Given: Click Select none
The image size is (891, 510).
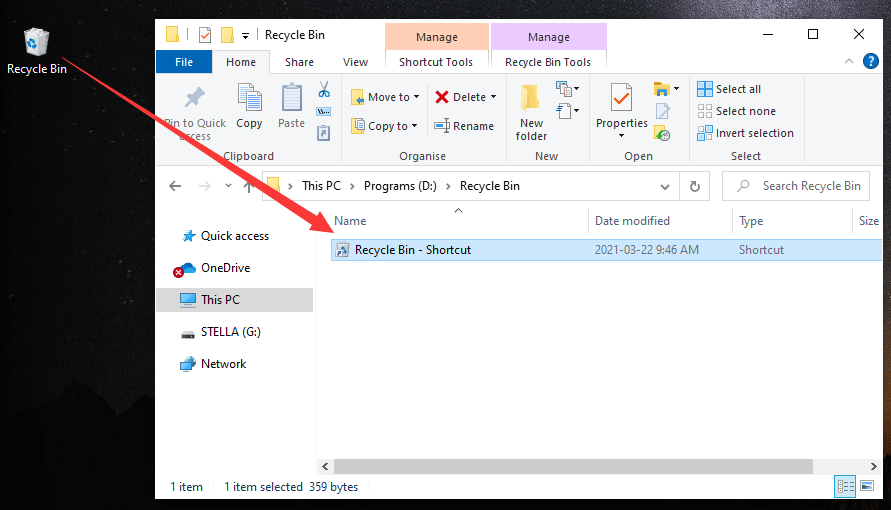Looking at the screenshot, I should 736,111.
